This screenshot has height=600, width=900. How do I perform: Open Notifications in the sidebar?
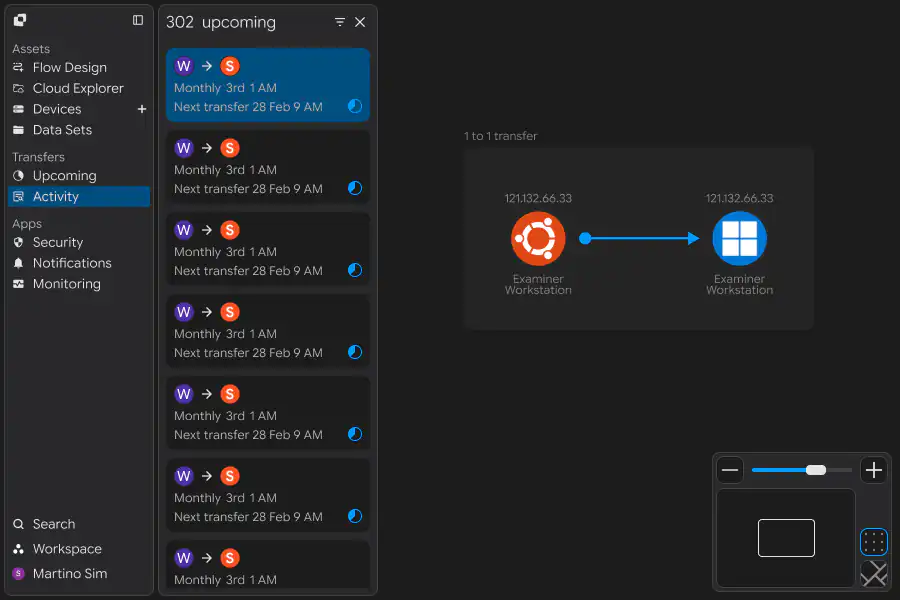tap(79, 263)
